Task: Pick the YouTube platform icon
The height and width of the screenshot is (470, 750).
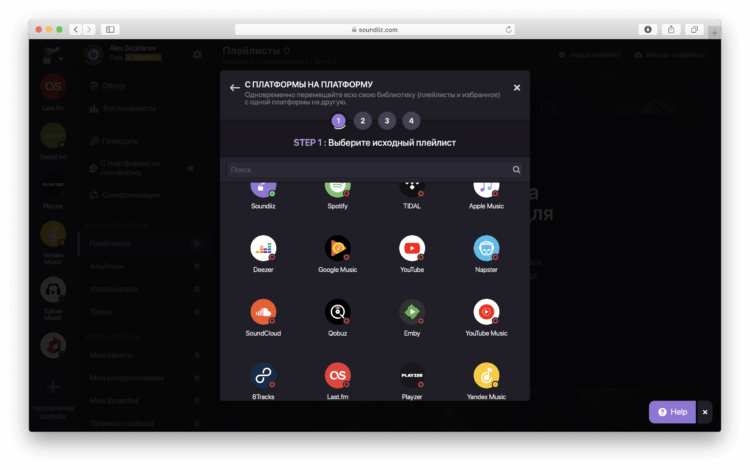Action: coord(412,248)
